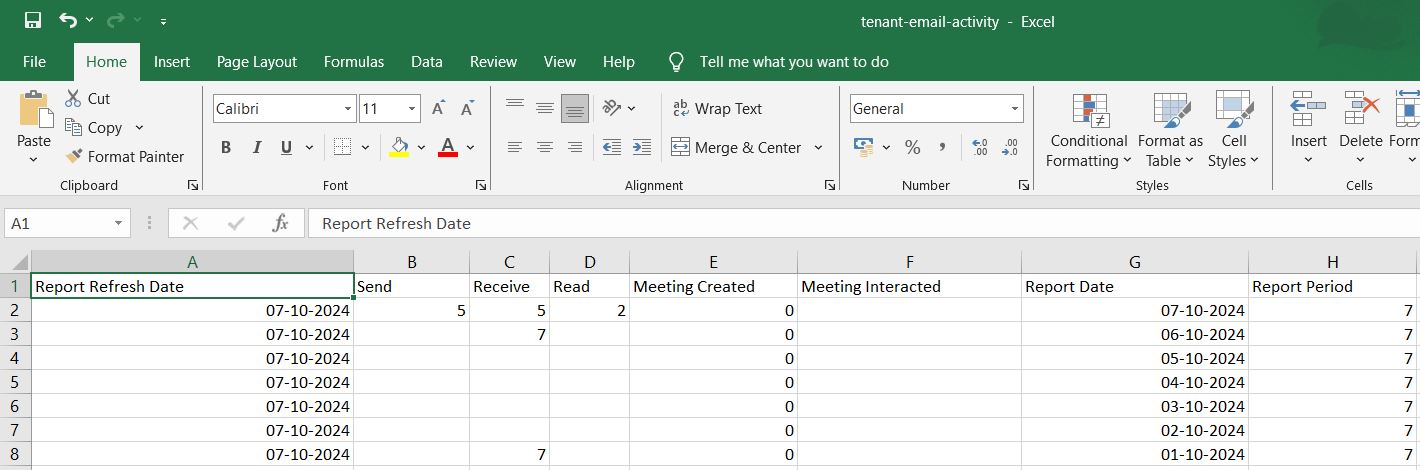This screenshot has width=1420, height=470.
Task: Click the Name Box showing A1
Action: 60,223
